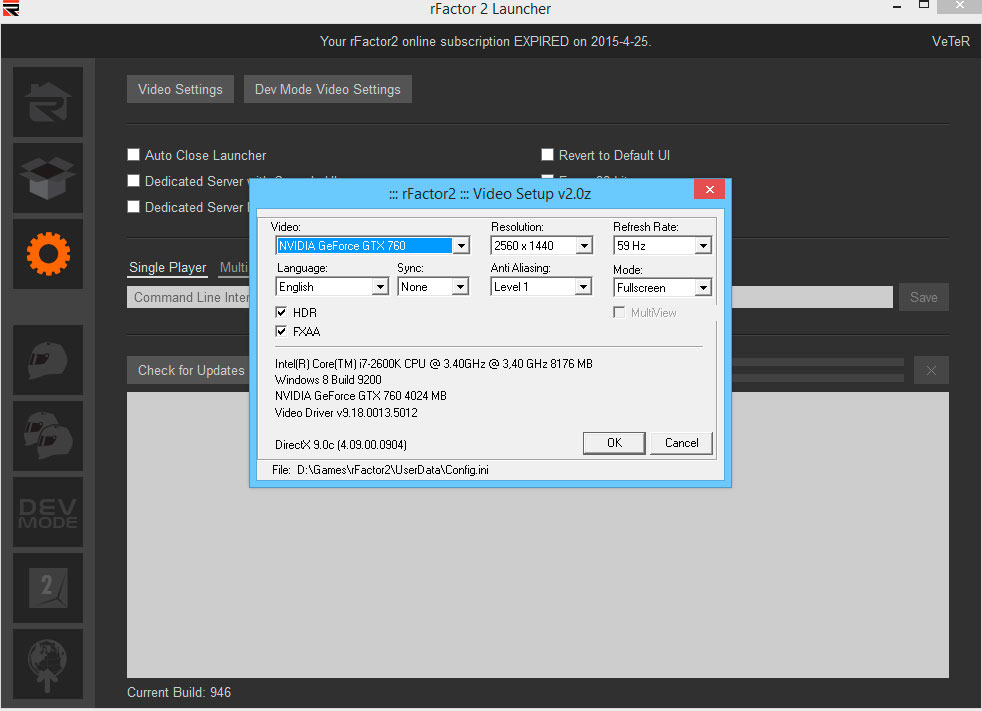
Task: Open the Dev Mode Video Settings tab
Action: coord(327,89)
